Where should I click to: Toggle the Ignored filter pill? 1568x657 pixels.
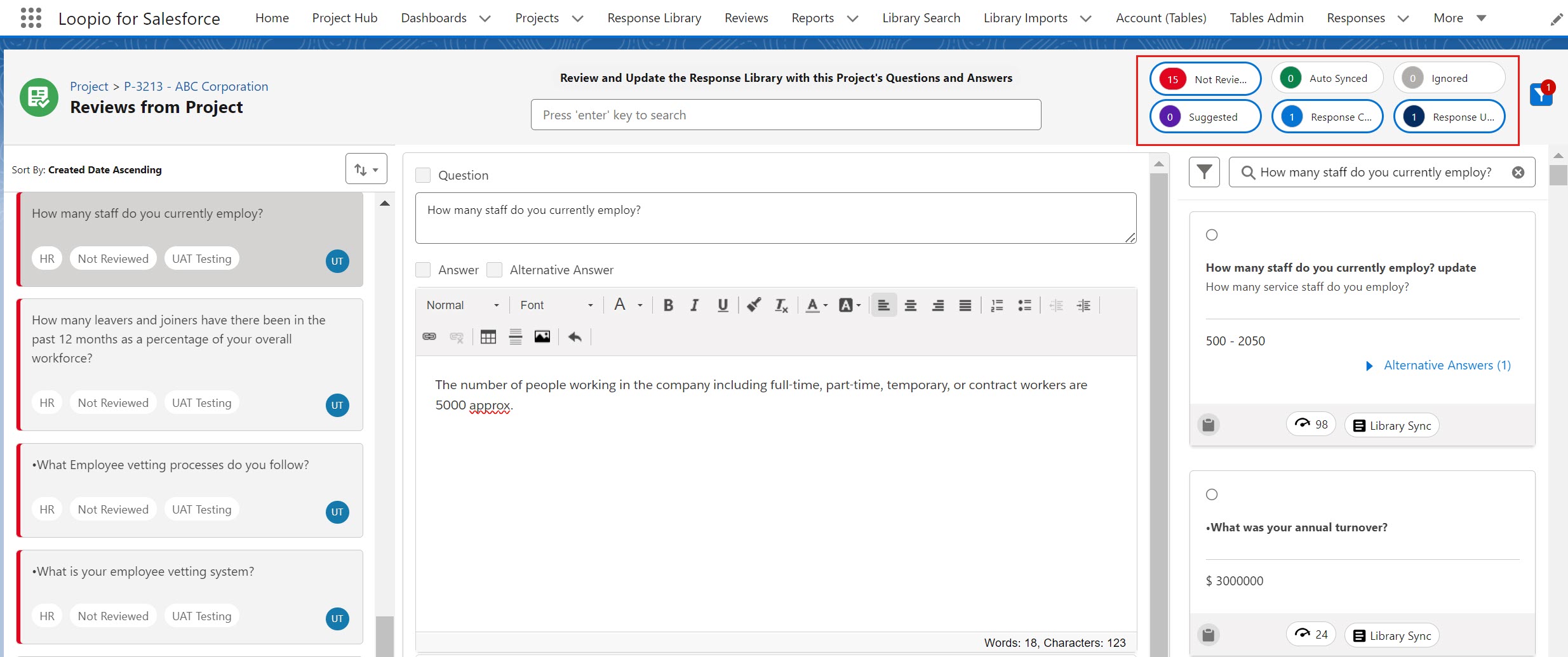[1449, 79]
